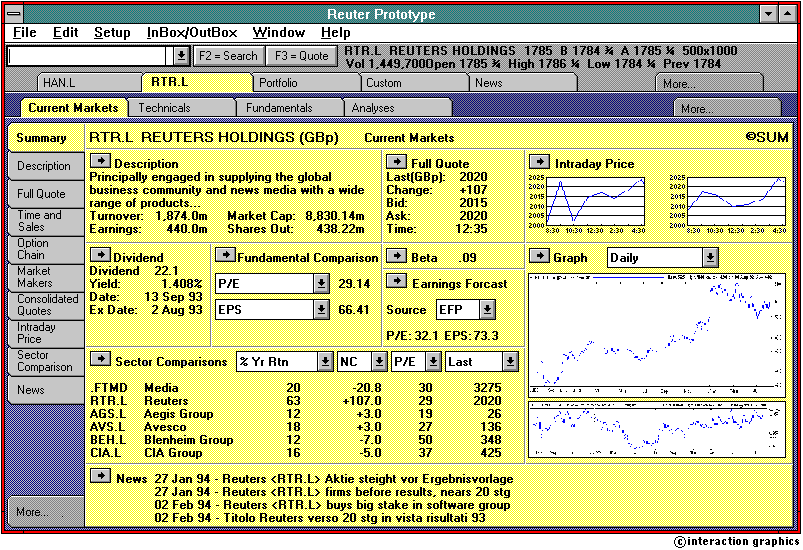Click the arrow icon next to Full Quote
The image size is (803, 550).
pyautogui.click(x=397, y=161)
